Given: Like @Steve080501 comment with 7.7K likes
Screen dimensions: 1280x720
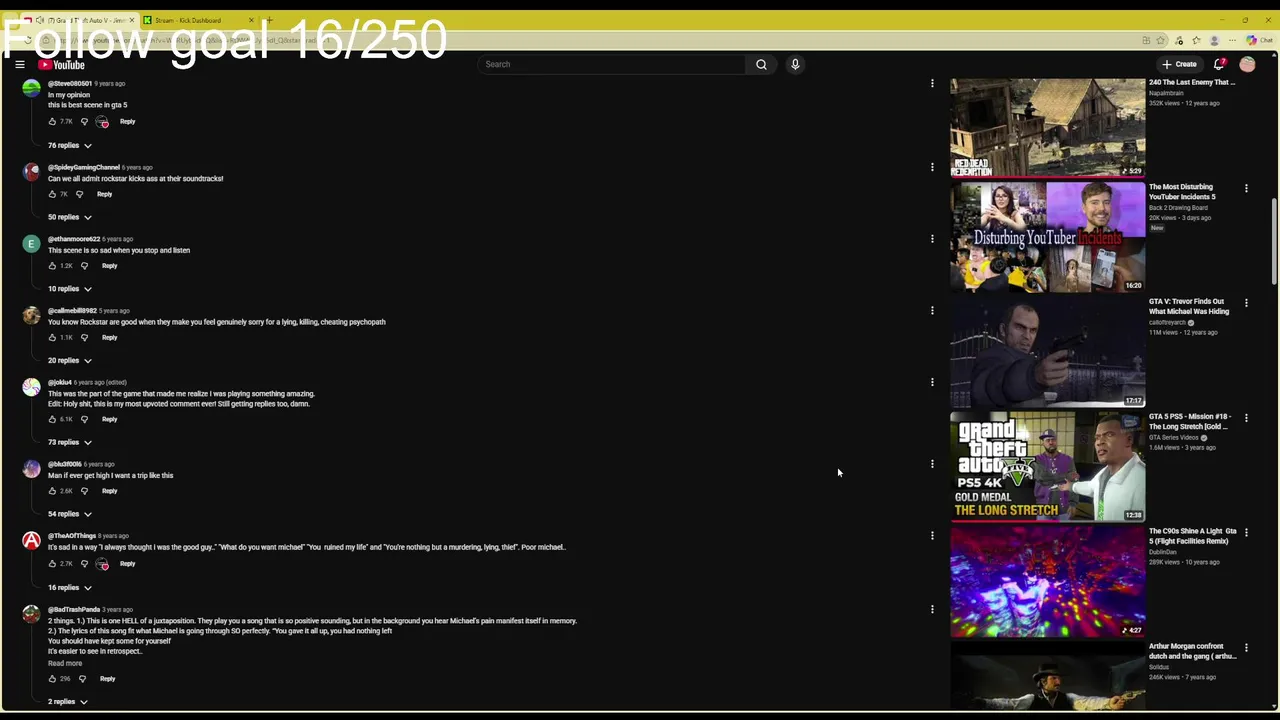Looking at the screenshot, I should (53, 121).
